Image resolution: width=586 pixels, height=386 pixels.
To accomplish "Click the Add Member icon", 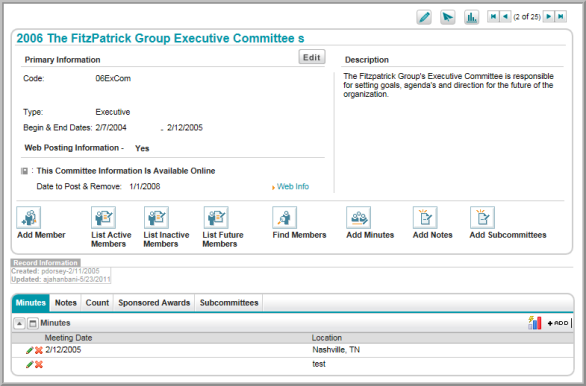I will click(x=28, y=217).
